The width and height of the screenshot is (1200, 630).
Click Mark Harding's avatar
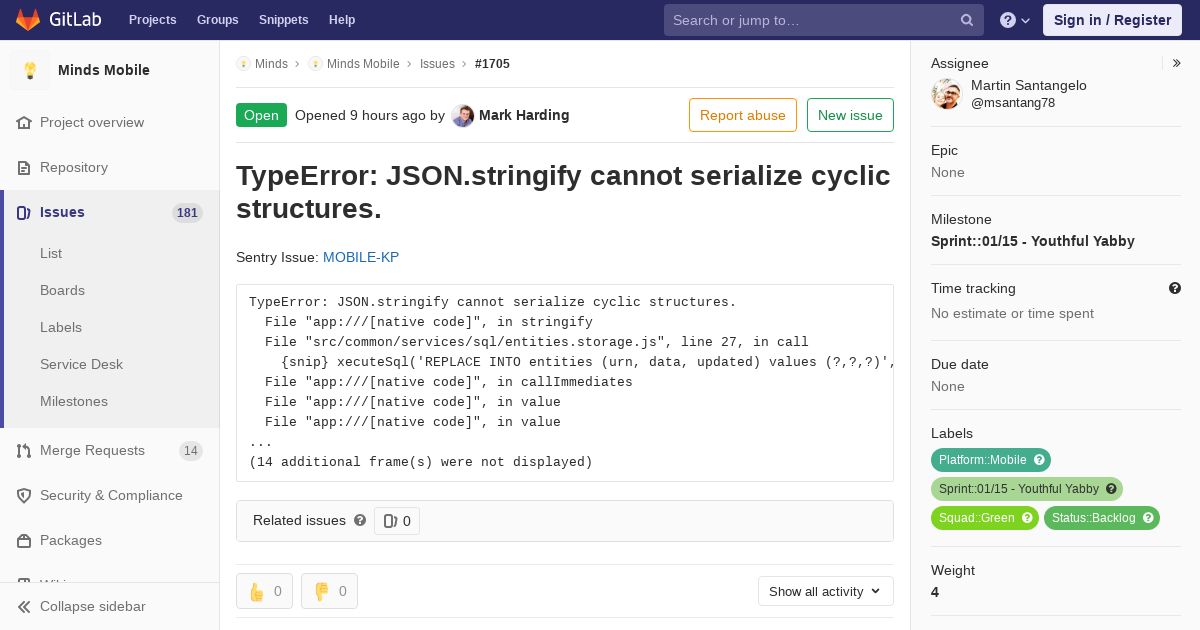click(462, 115)
